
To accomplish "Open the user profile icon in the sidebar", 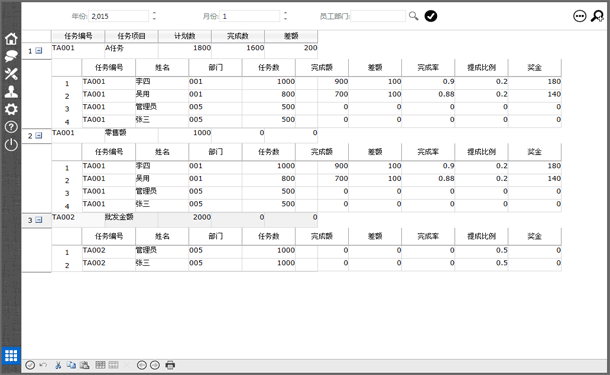I will 11,91.
